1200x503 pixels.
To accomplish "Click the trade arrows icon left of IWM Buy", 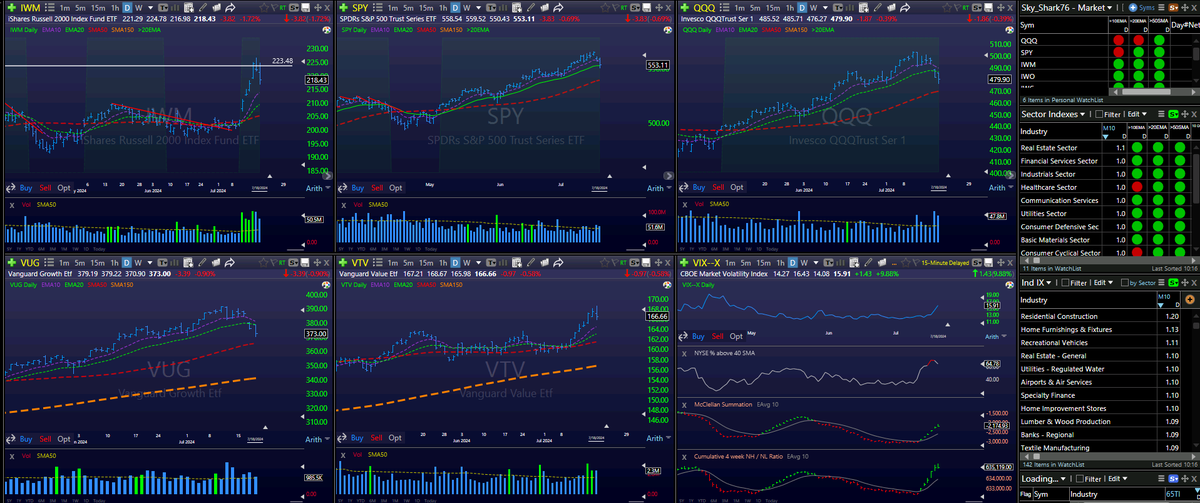I will click(x=10, y=188).
